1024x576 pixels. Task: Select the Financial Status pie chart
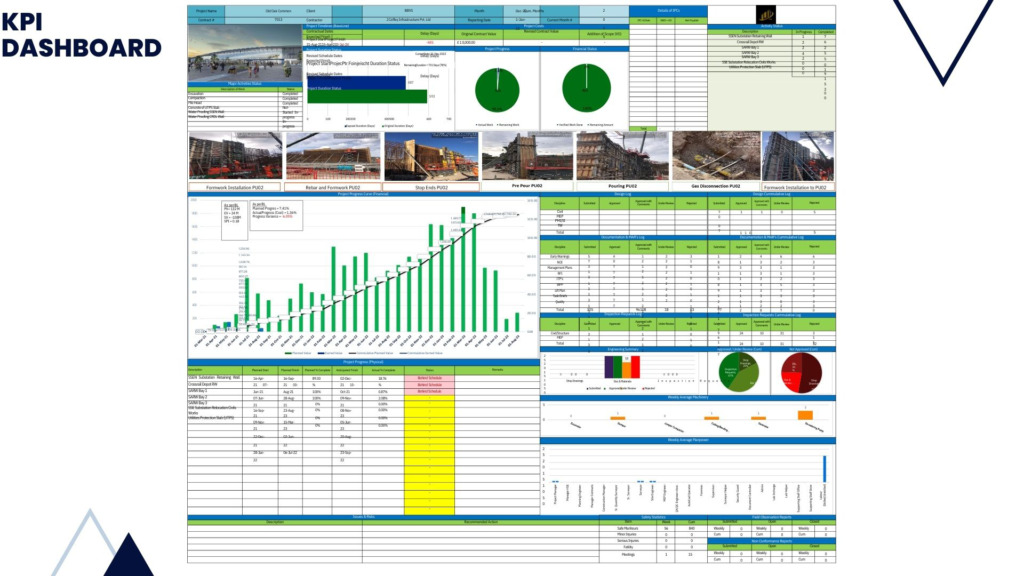tap(585, 89)
